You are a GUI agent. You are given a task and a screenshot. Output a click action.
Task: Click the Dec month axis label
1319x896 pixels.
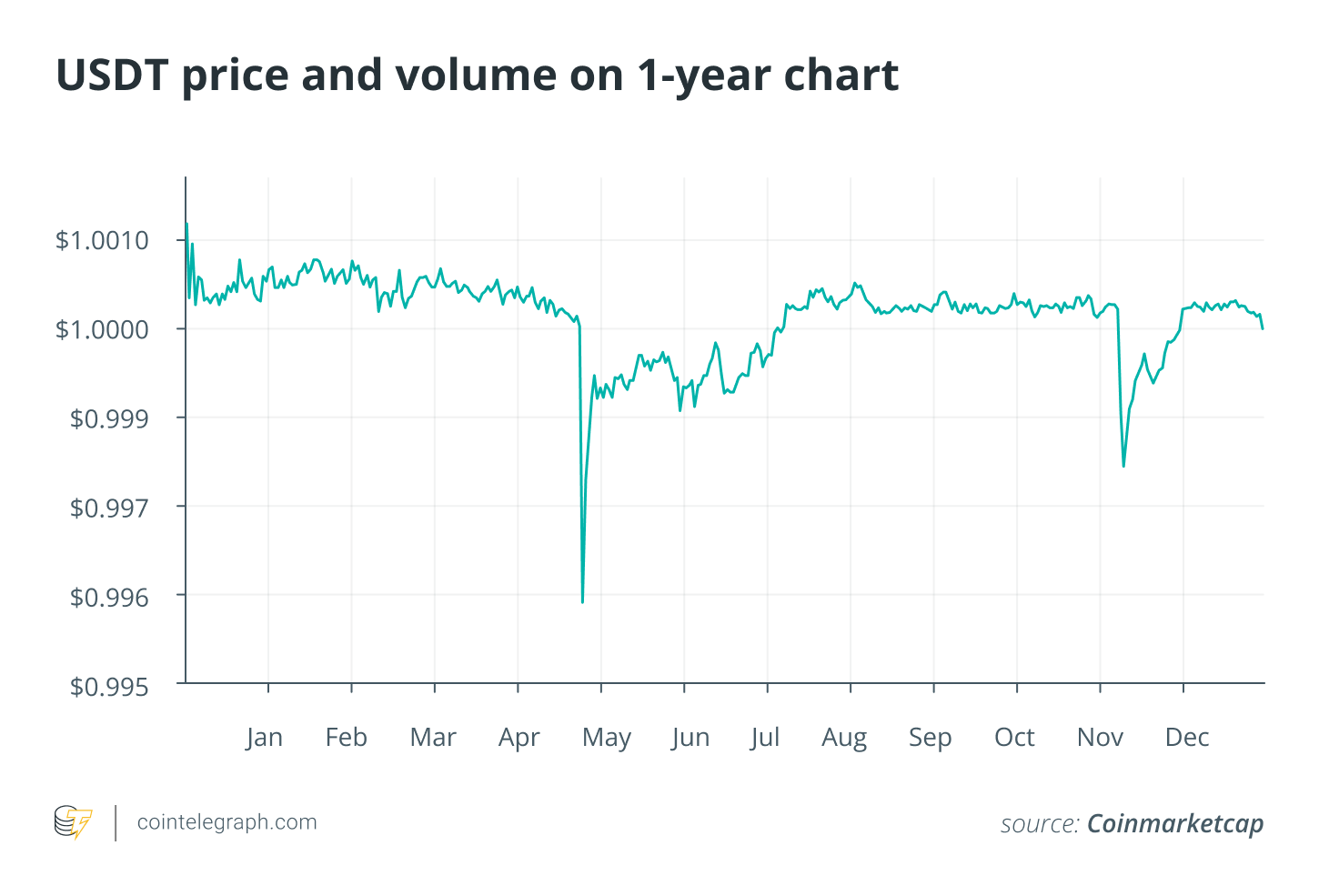(1187, 738)
